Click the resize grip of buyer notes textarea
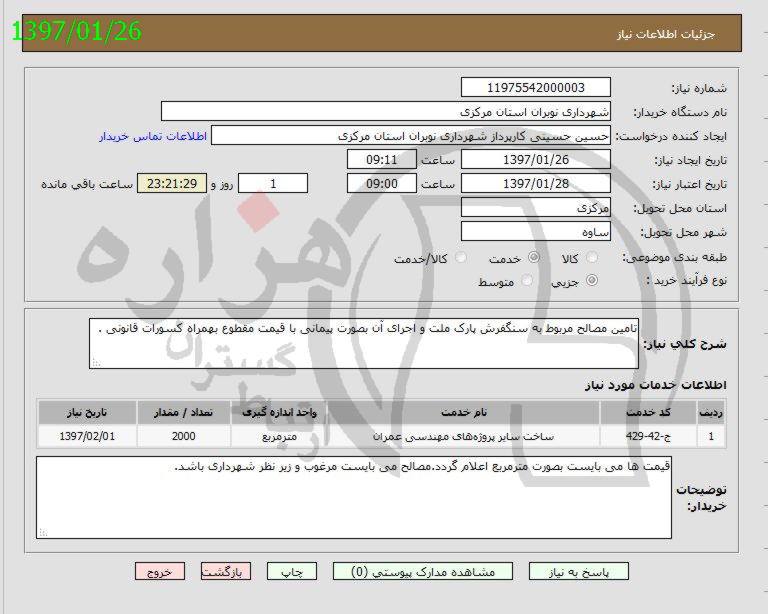 coord(43,533)
